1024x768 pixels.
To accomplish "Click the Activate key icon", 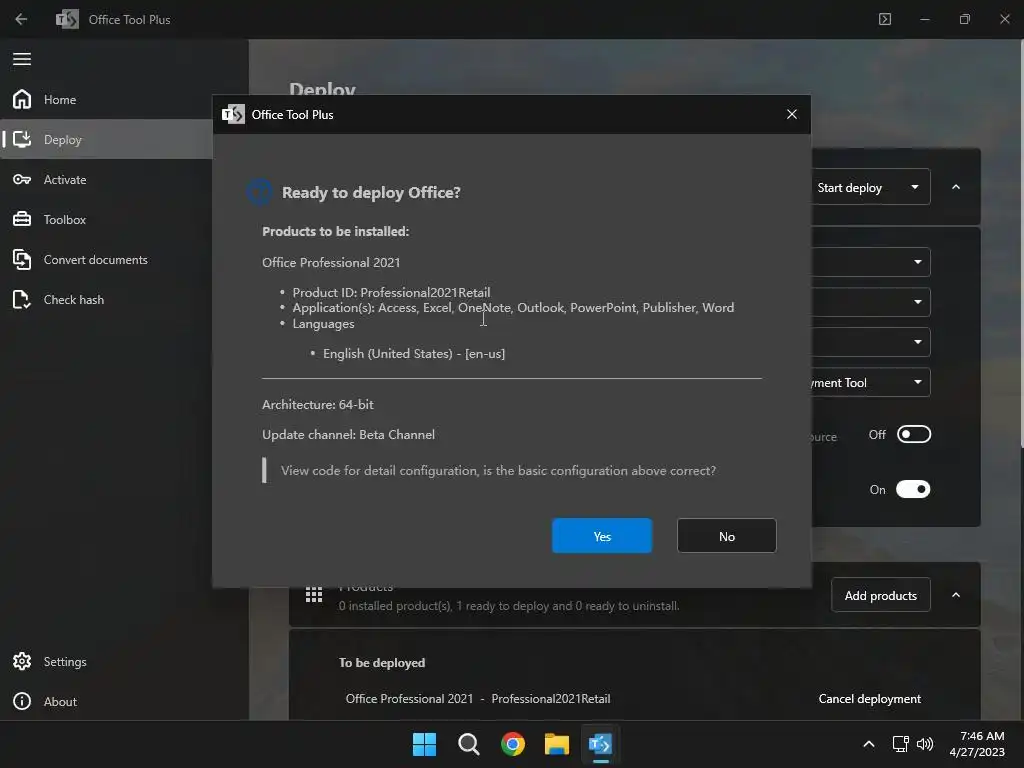I will pyautogui.click(x=22, y=180).
